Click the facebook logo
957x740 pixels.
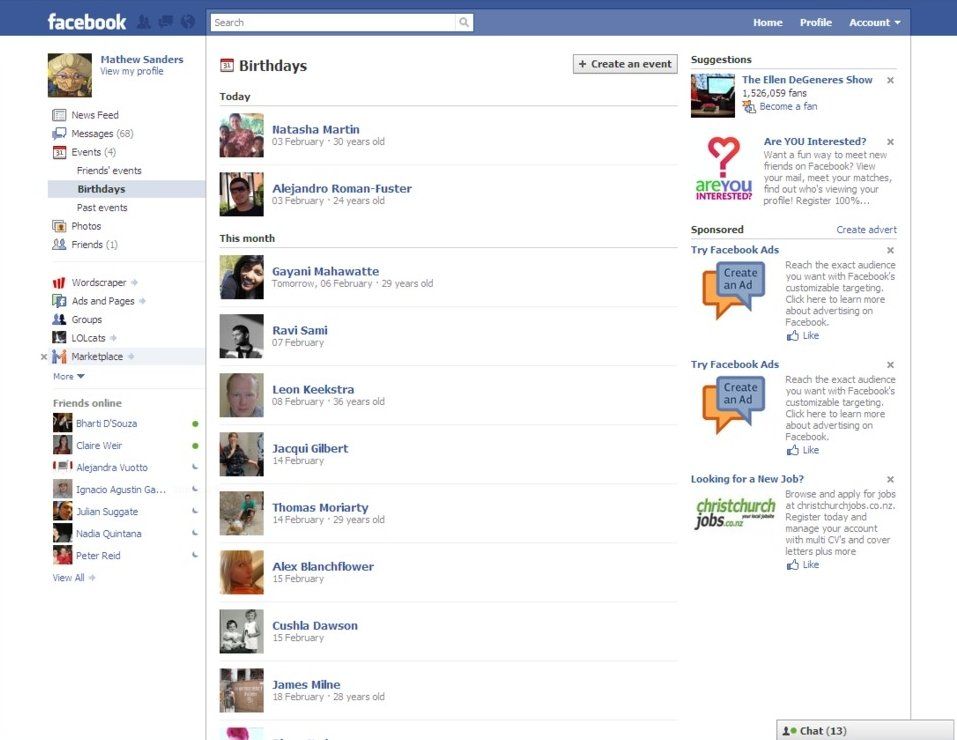87,22
